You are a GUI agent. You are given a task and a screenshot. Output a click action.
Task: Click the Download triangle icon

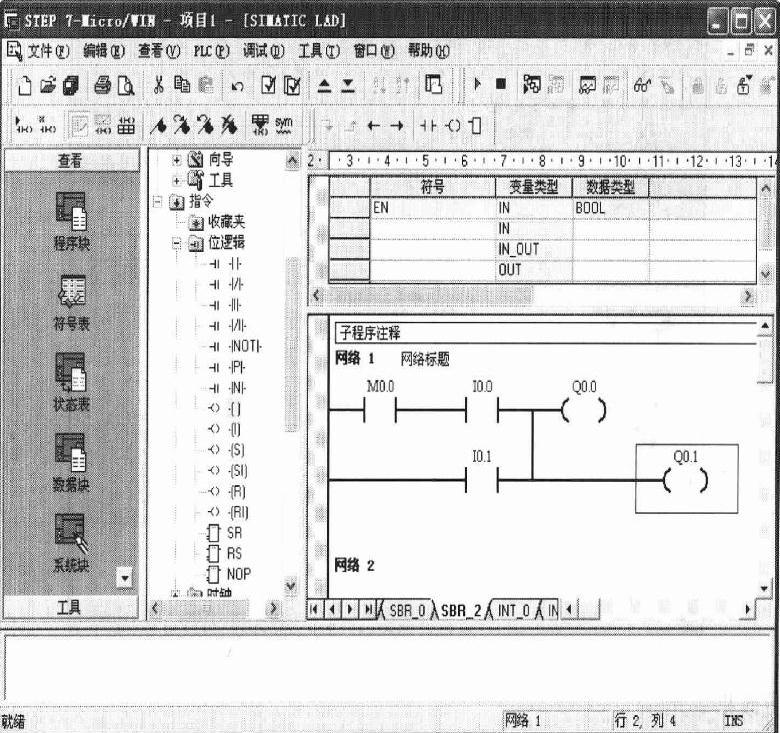tap(348, 87)
